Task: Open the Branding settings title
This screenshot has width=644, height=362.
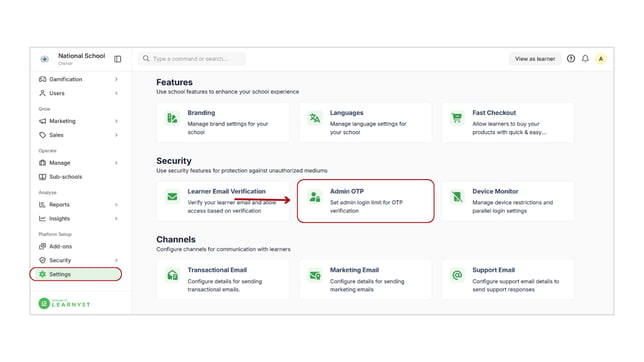Action: click(201, 113)
